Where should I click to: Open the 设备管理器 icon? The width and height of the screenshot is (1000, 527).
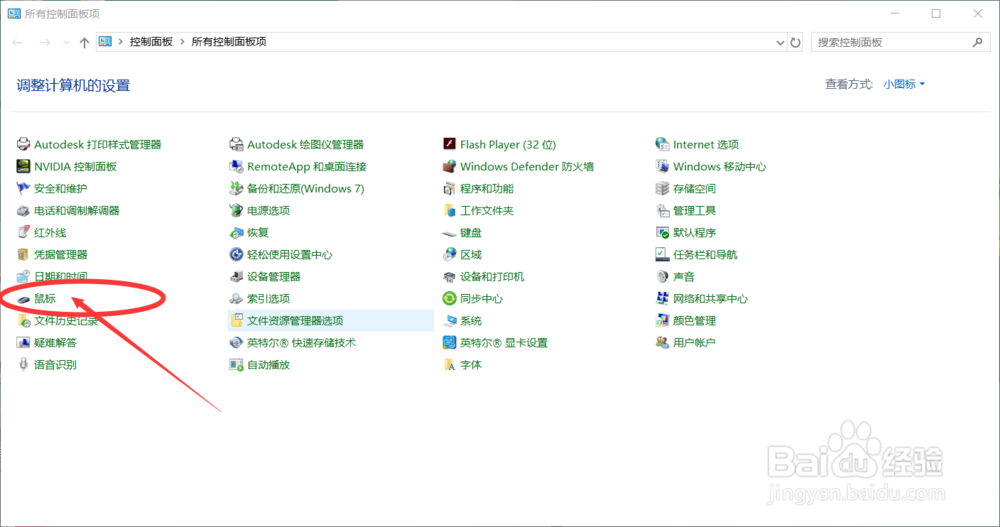(x=236, y=276)
